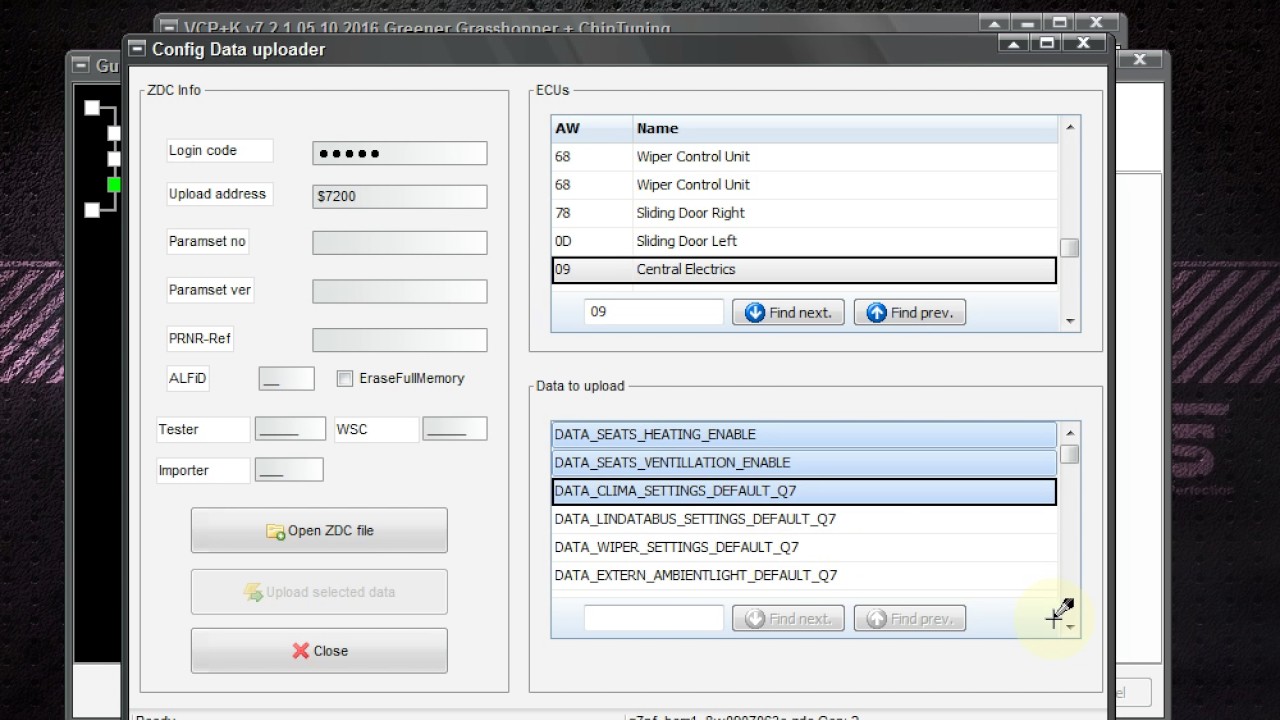Click the Find next blue arrow icon in ECUs
Image resolution: width=1280 pixels, height=720 pixels.
tap(755, 313)
